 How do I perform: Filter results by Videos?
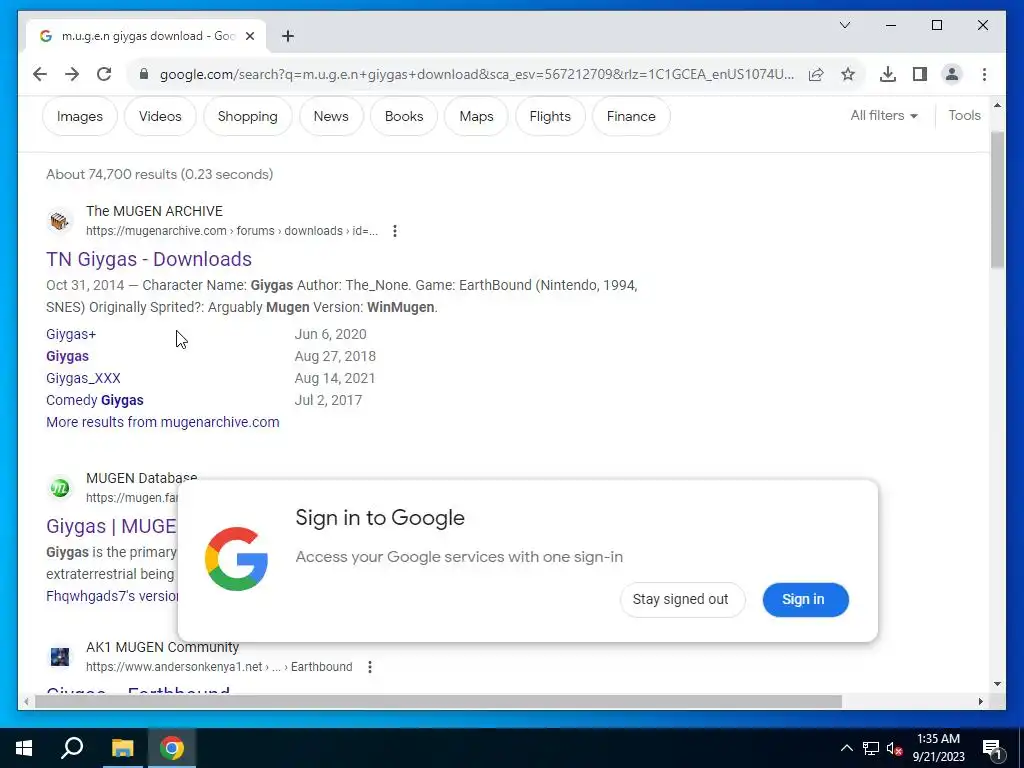160,116
